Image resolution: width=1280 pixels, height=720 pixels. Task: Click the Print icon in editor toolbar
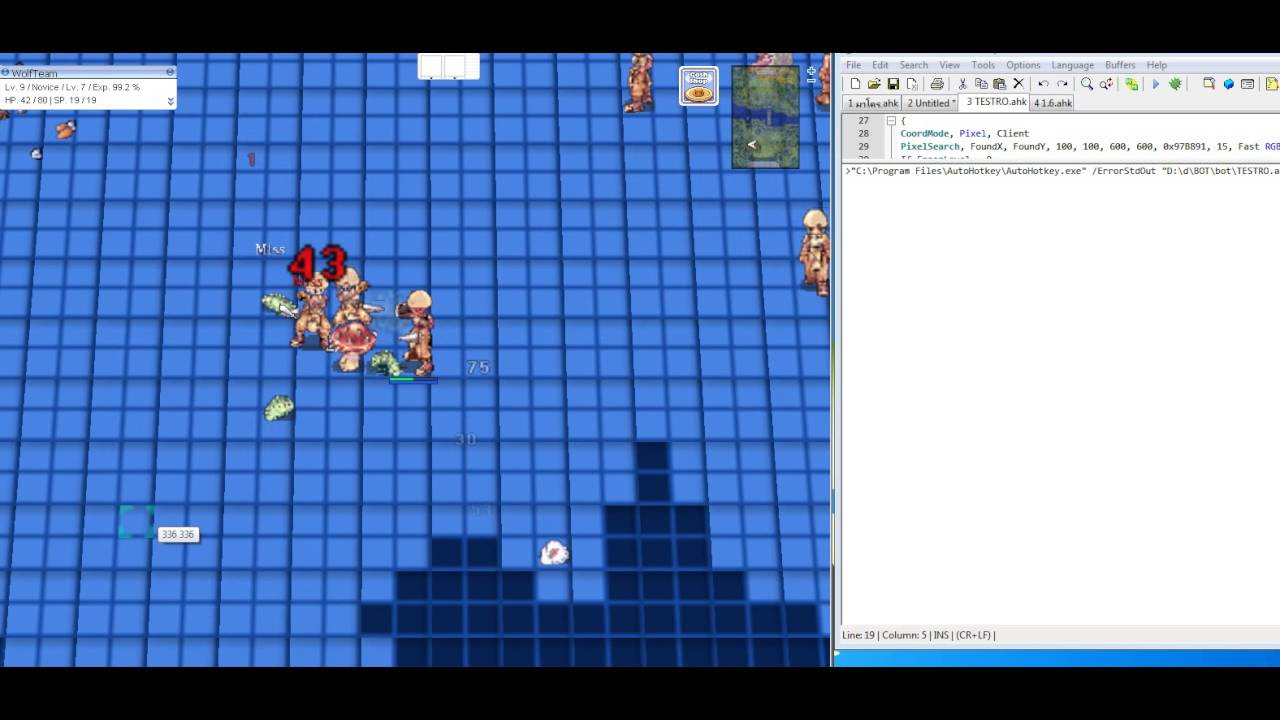[x=937, y=84]
